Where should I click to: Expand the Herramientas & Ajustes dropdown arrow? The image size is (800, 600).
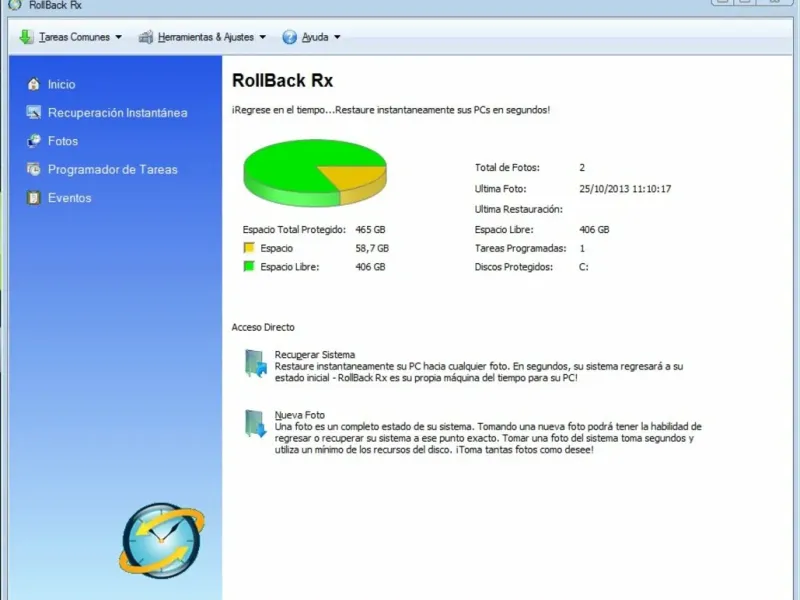[263, 37]
